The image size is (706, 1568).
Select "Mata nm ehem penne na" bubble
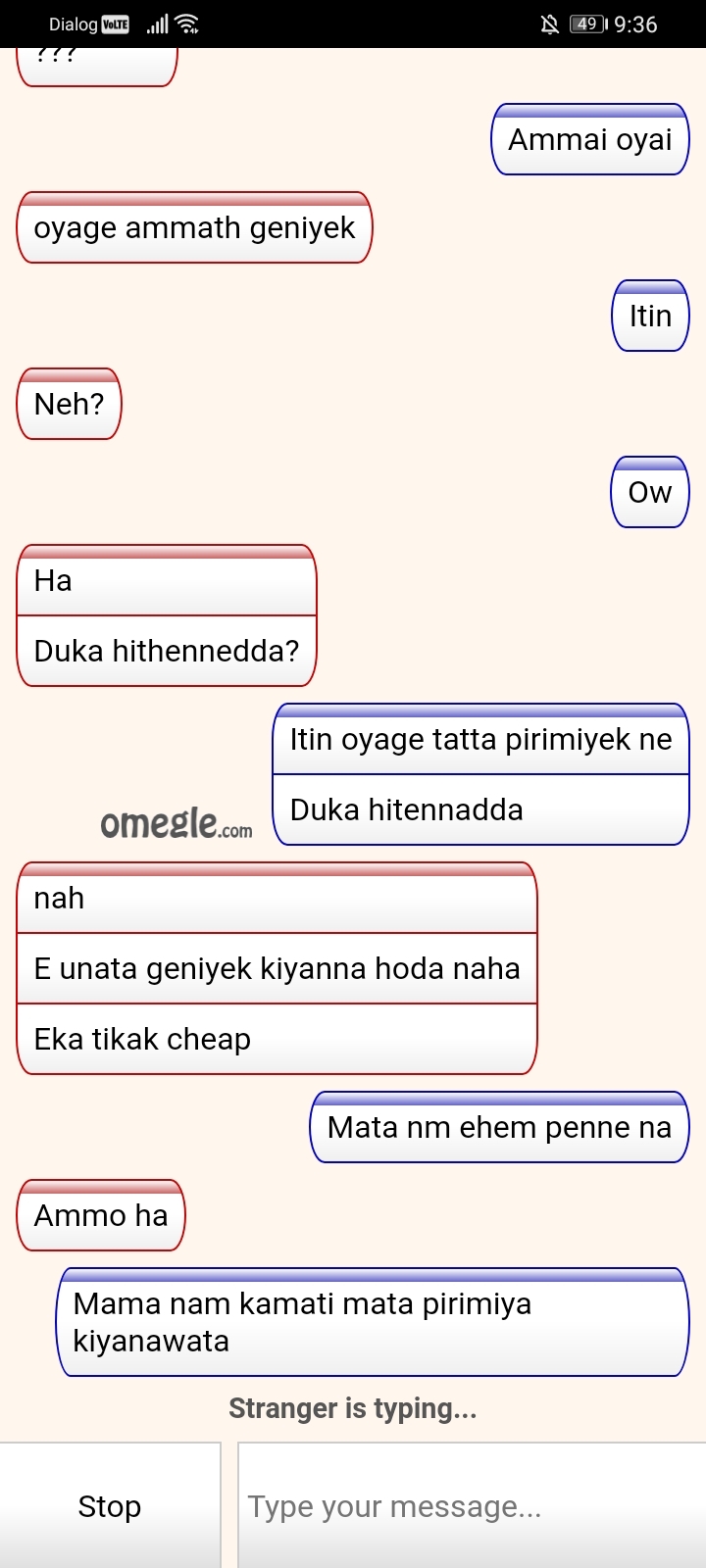point(499,1127)
